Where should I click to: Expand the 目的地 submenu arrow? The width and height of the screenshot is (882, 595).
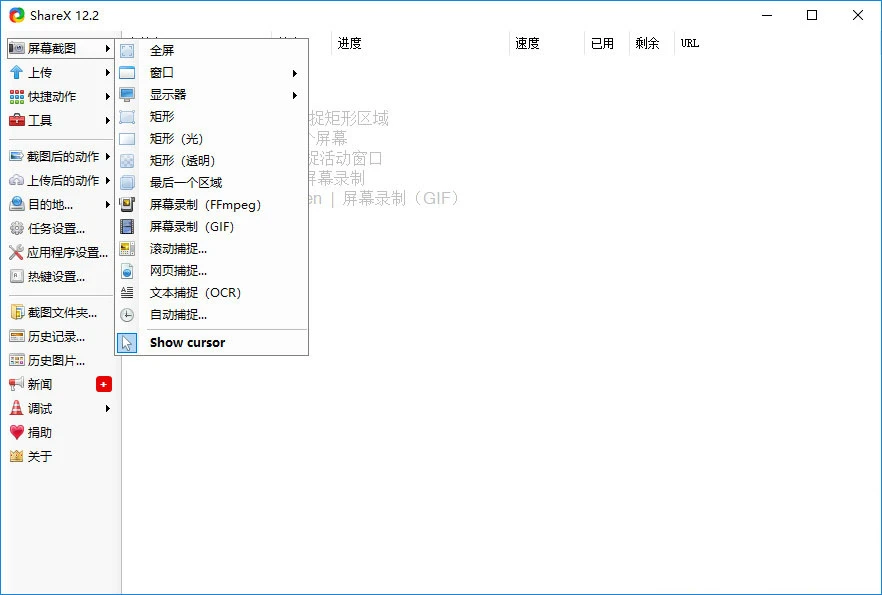(107, 205)
